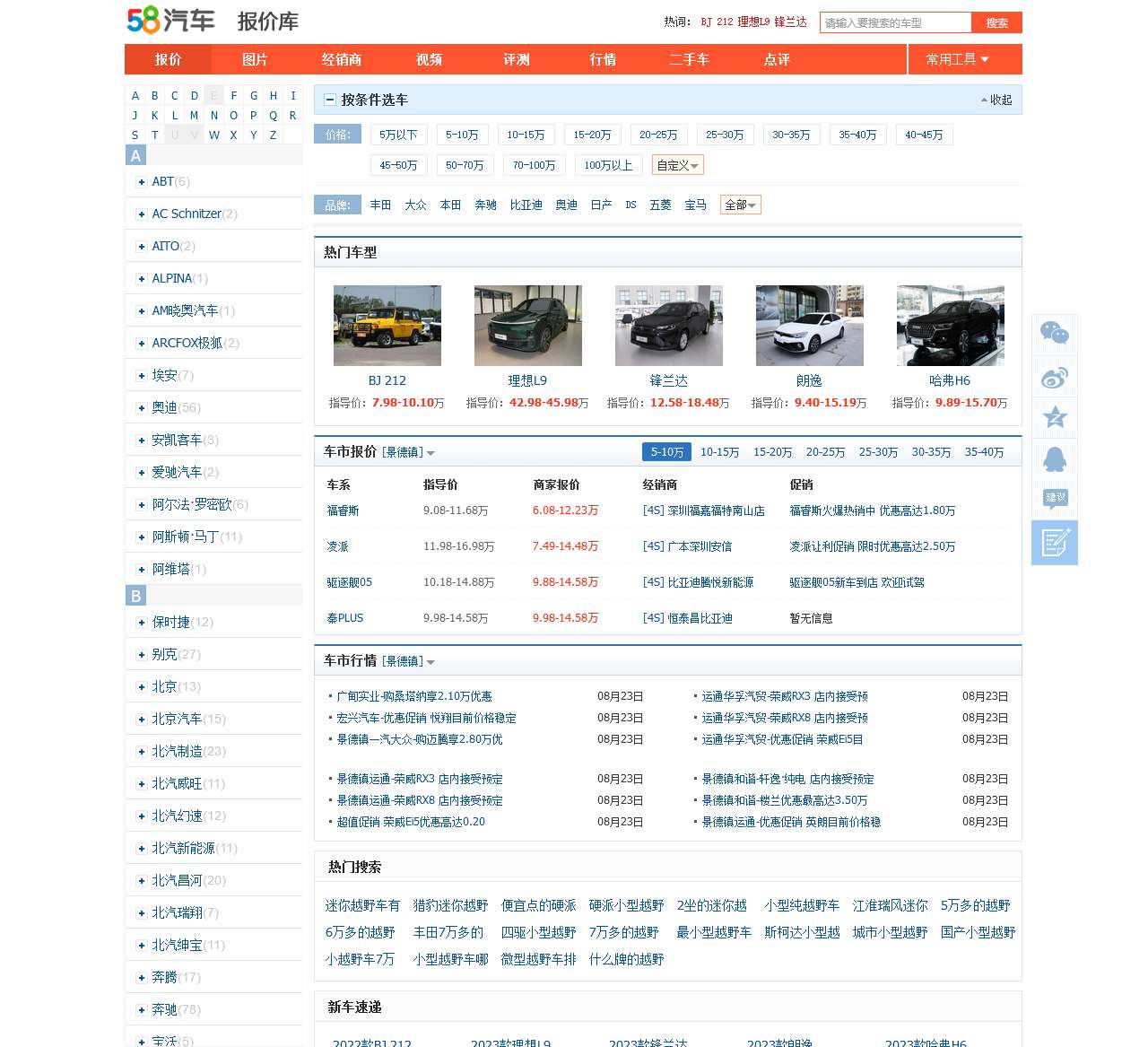Open the 经销商 navigation tab
Viewport: 1148px width, 1047px height.
click(x=342, y=59)
